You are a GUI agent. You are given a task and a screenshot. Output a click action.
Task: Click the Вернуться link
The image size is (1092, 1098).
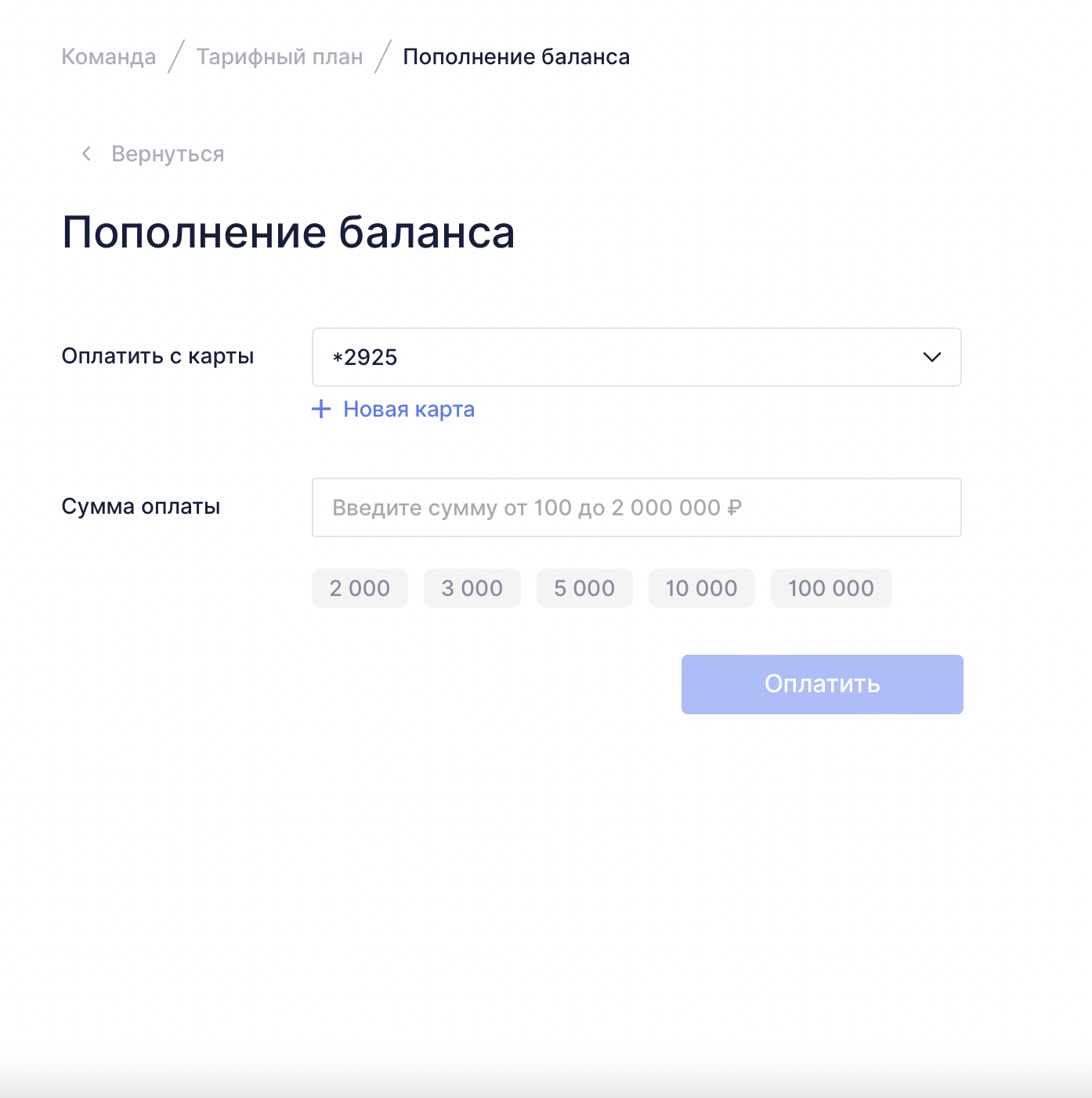point(168,154)
